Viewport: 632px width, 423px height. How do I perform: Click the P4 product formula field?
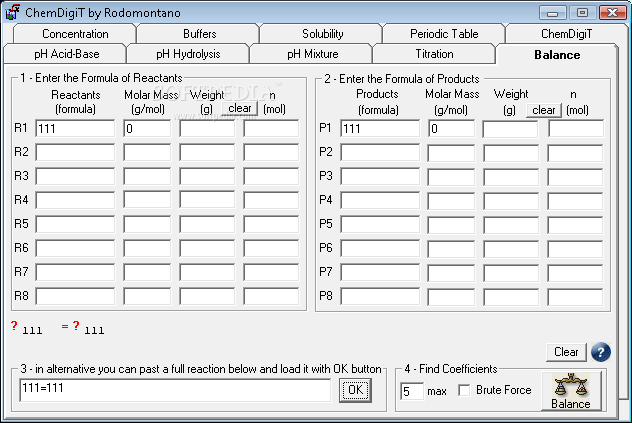(380, 200)
